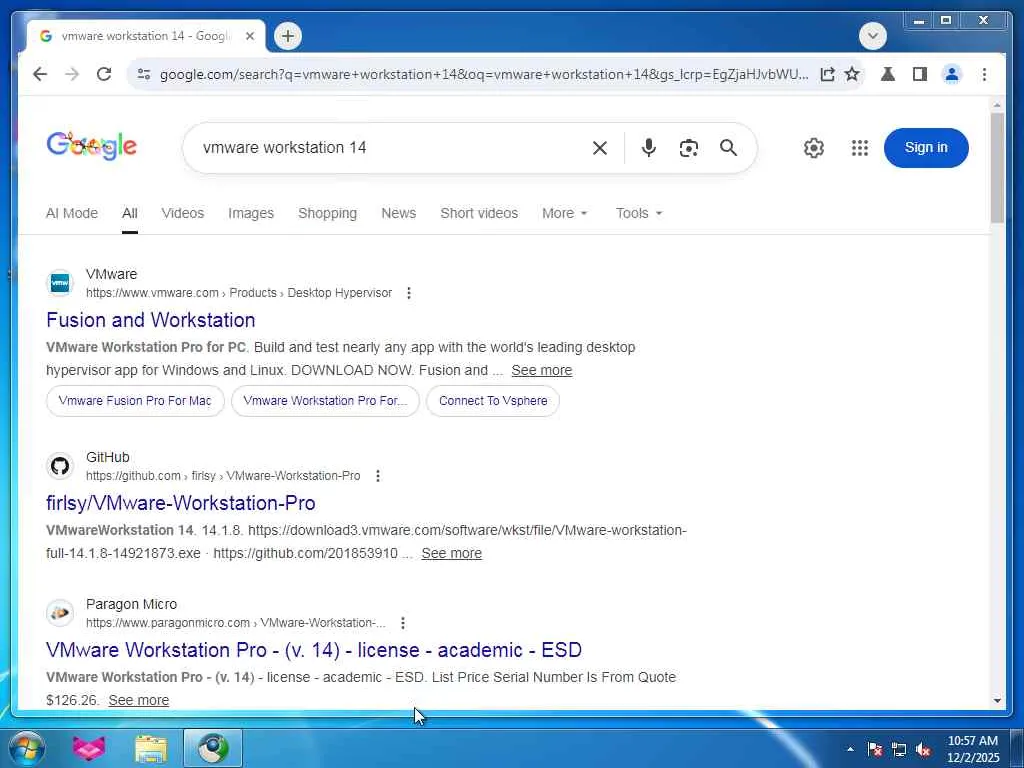
Task: Open Windows Explorer from taskbar
Action: point(151,748)
